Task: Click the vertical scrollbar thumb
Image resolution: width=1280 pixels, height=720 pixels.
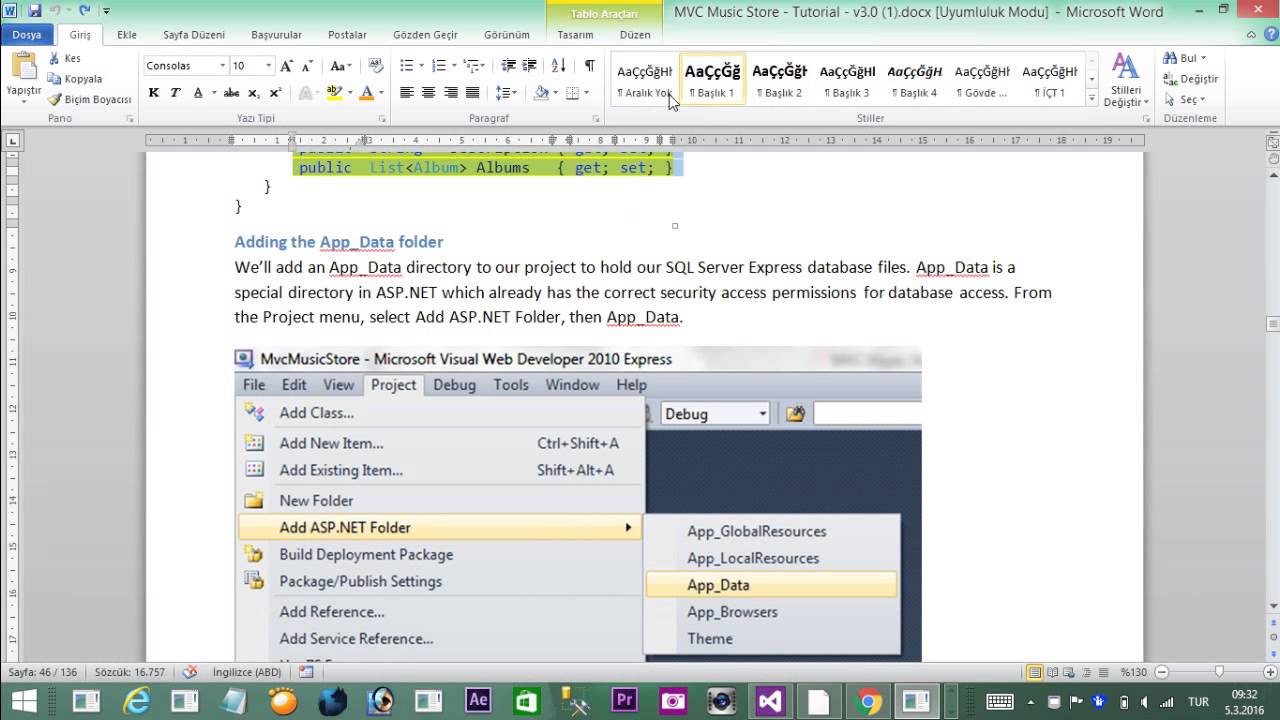Action: click(1272, 325)
